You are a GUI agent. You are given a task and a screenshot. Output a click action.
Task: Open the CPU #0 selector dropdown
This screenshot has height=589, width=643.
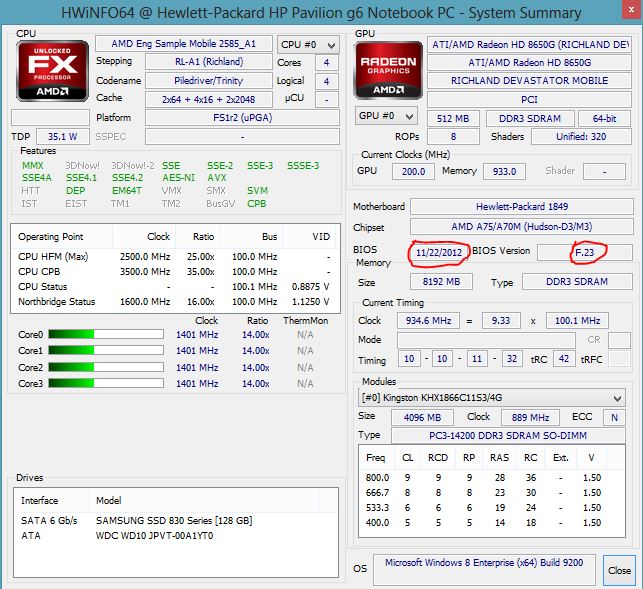pyautogui.click(x=308, y=44)
